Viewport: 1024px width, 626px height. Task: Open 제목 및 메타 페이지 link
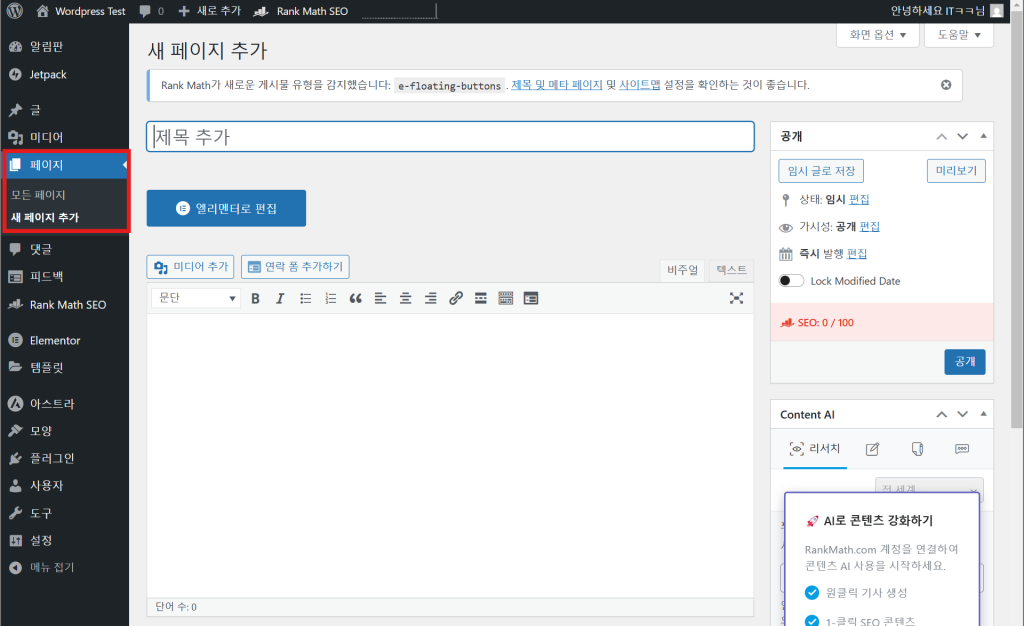coord(556,85)
